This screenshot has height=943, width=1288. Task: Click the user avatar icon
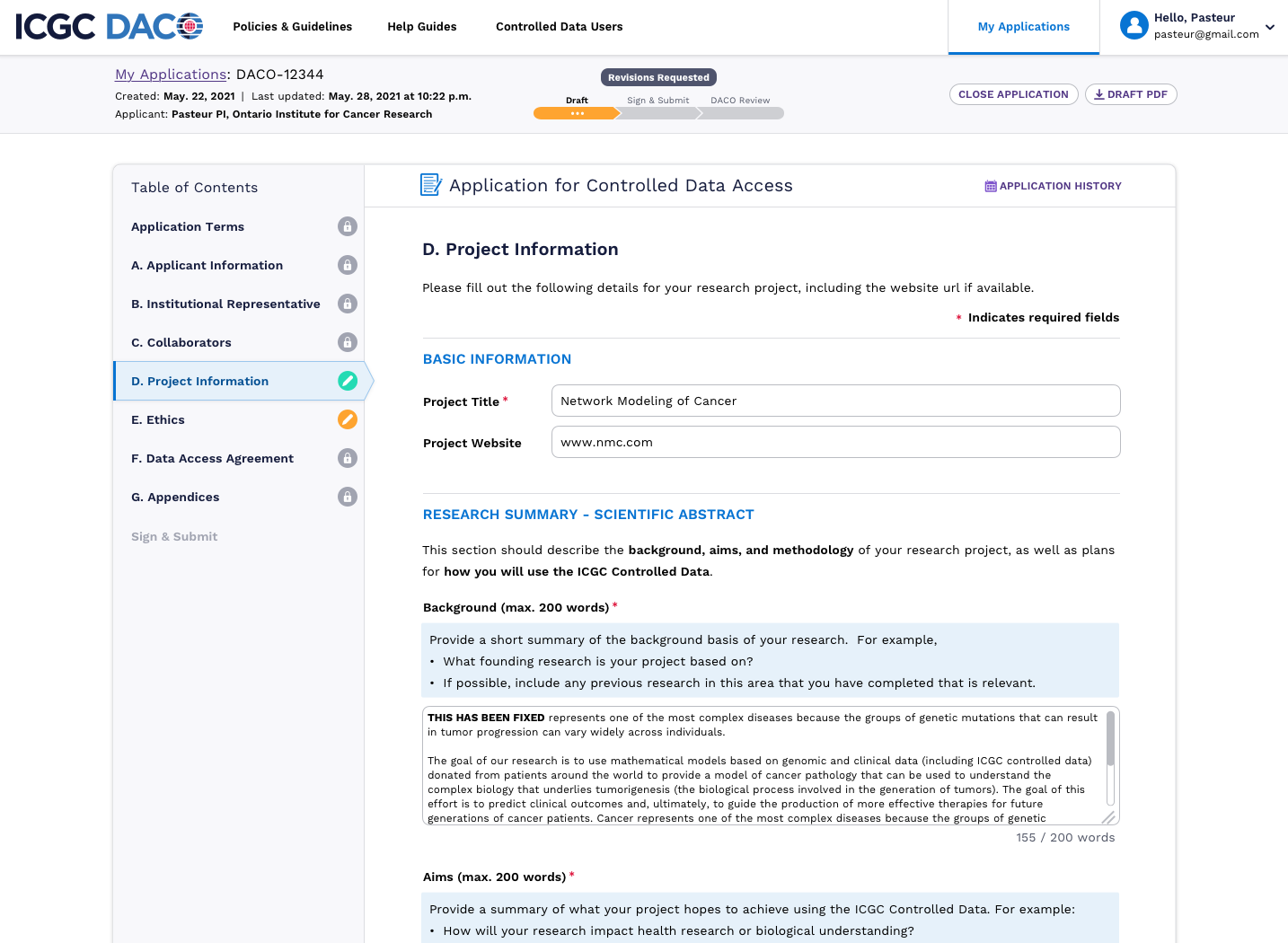coord(1134,25)
